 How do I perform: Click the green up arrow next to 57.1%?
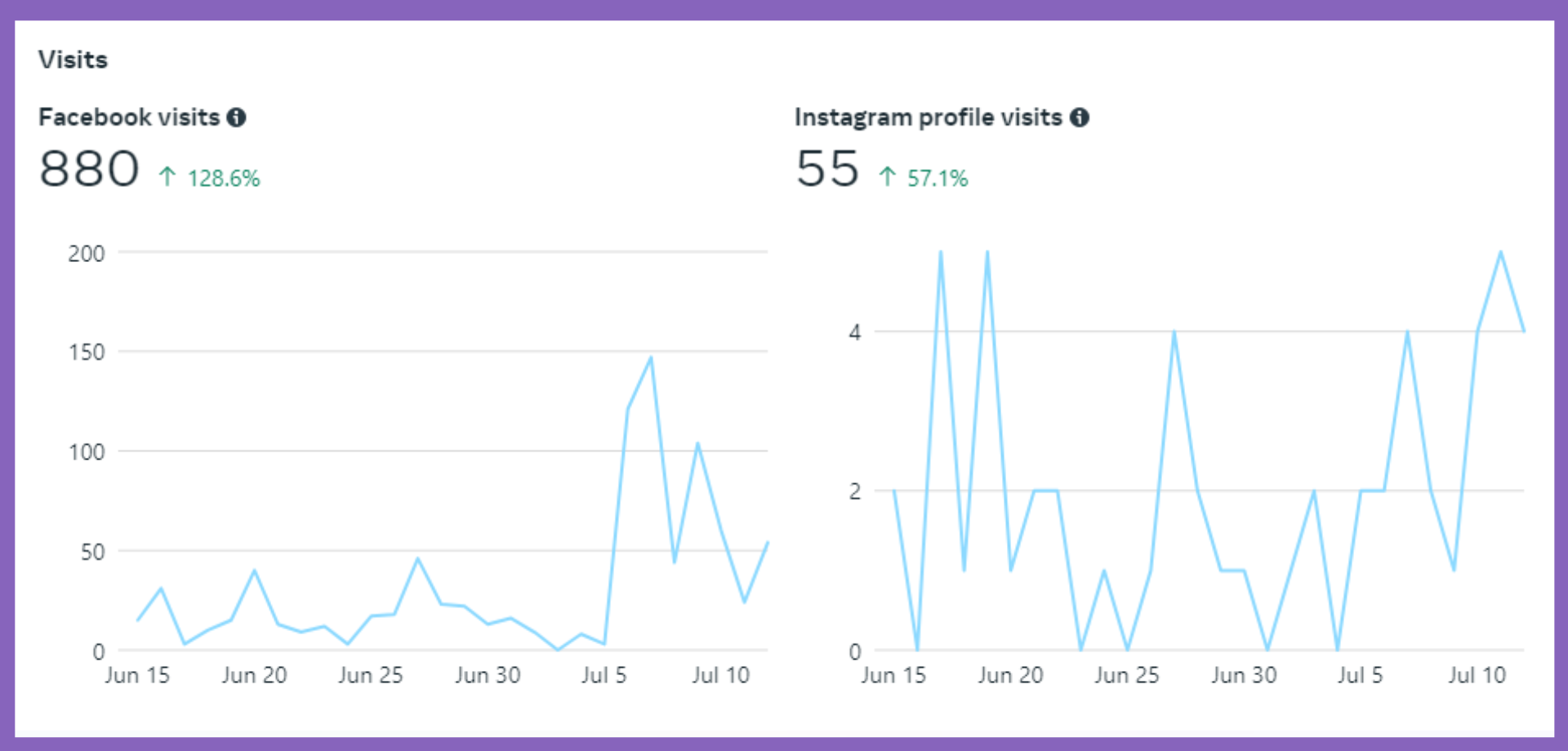pyautogui.click(x=888, y=176)
